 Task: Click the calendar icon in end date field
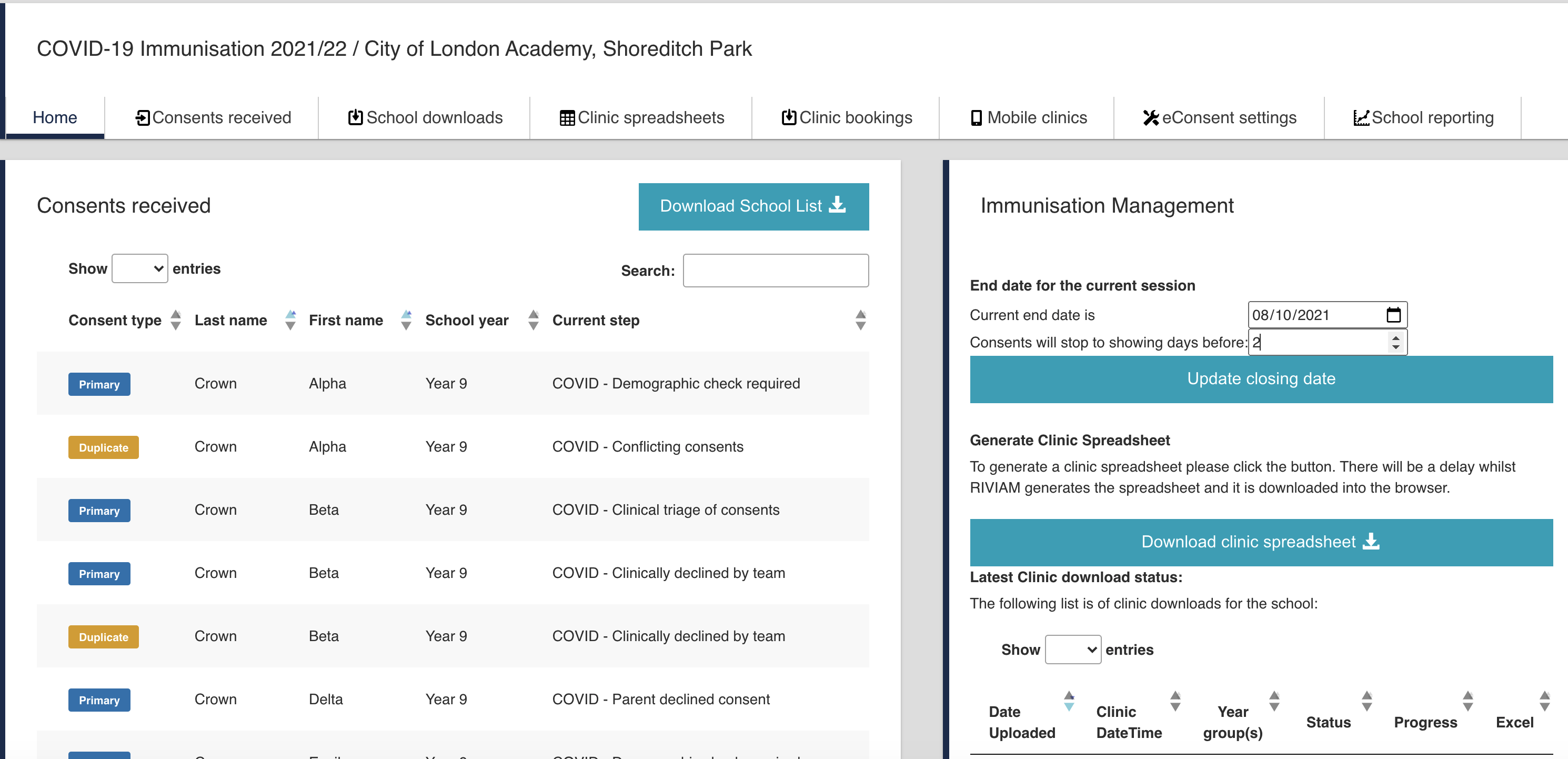pyautogui.click(x=1393, y=315)
